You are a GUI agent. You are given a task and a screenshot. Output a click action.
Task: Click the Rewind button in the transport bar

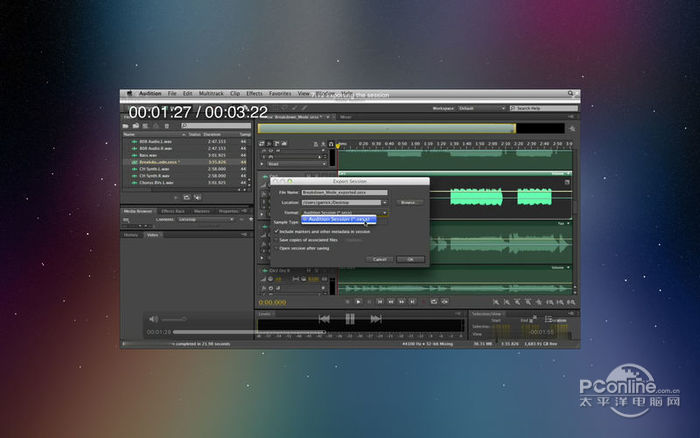(x=391, y=302)
